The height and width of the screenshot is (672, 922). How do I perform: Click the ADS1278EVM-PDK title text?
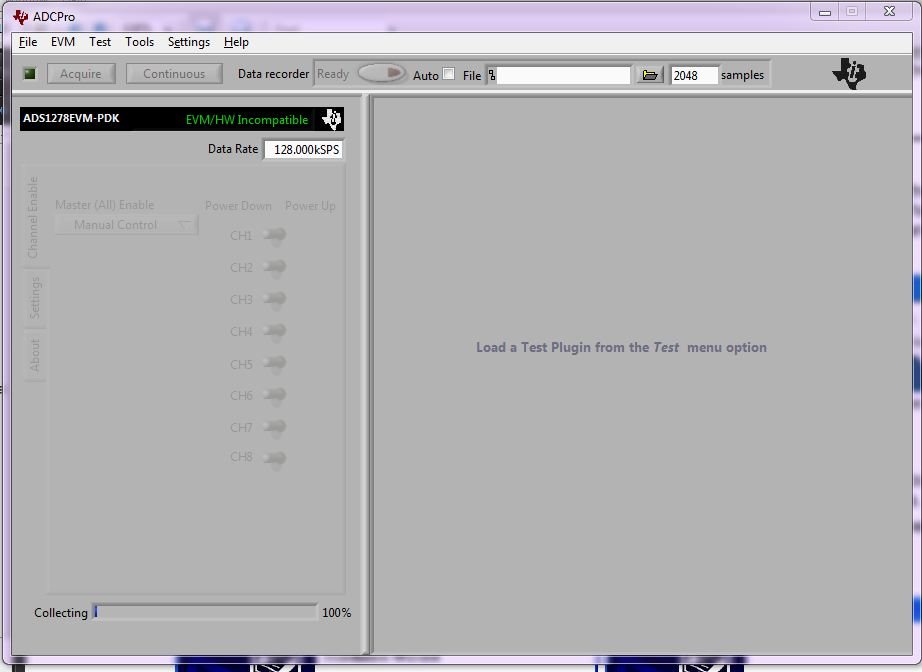71,118
